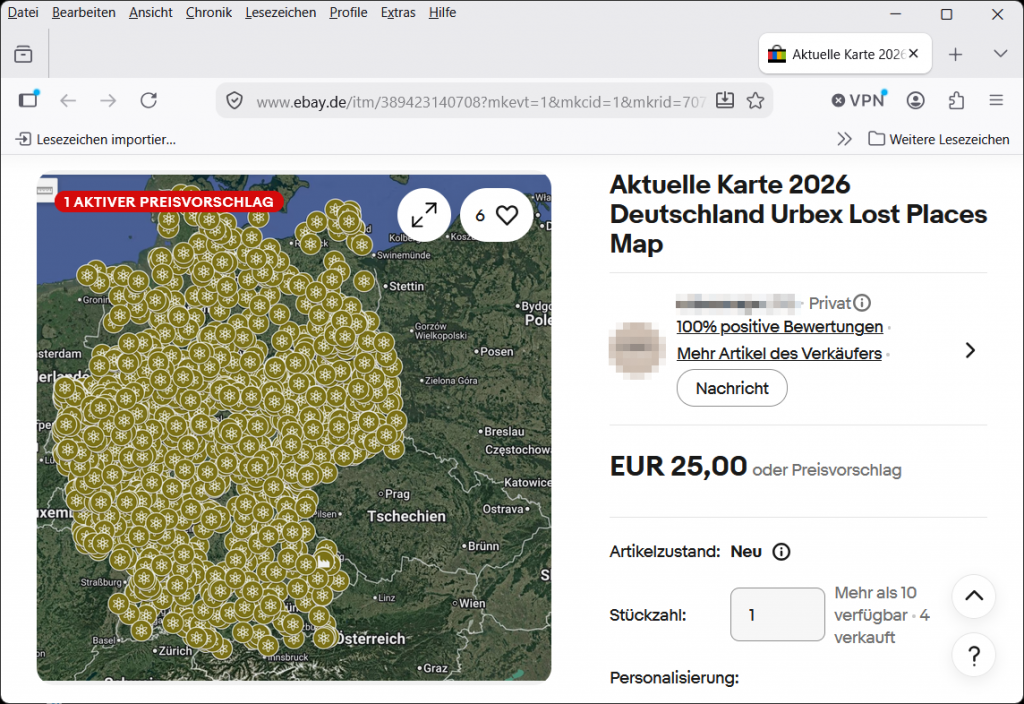
Task: Open Mehr Artikel des Verkäufers link
Action: click(x=779, y=353)
